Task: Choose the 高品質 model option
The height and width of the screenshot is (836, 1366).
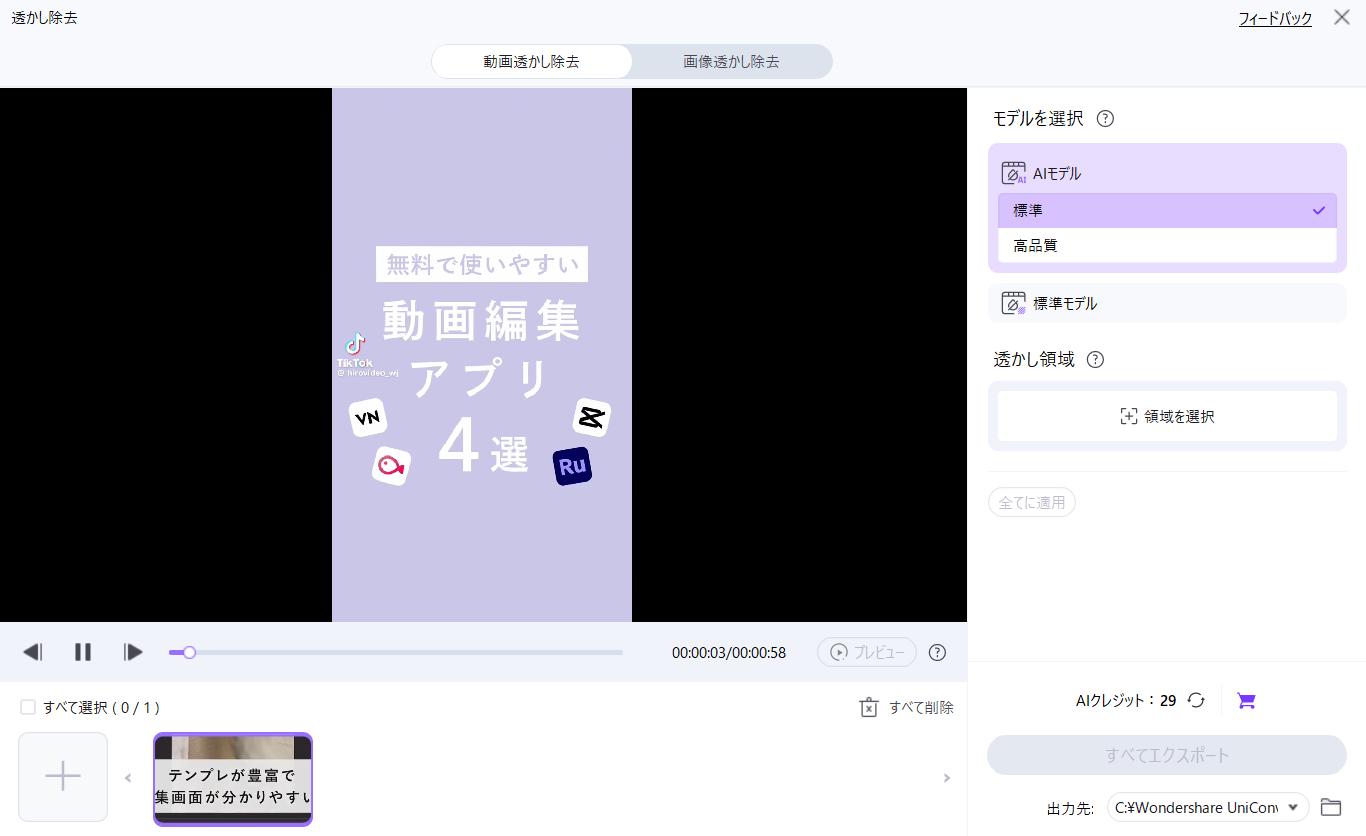Action: pos(1166,245)
